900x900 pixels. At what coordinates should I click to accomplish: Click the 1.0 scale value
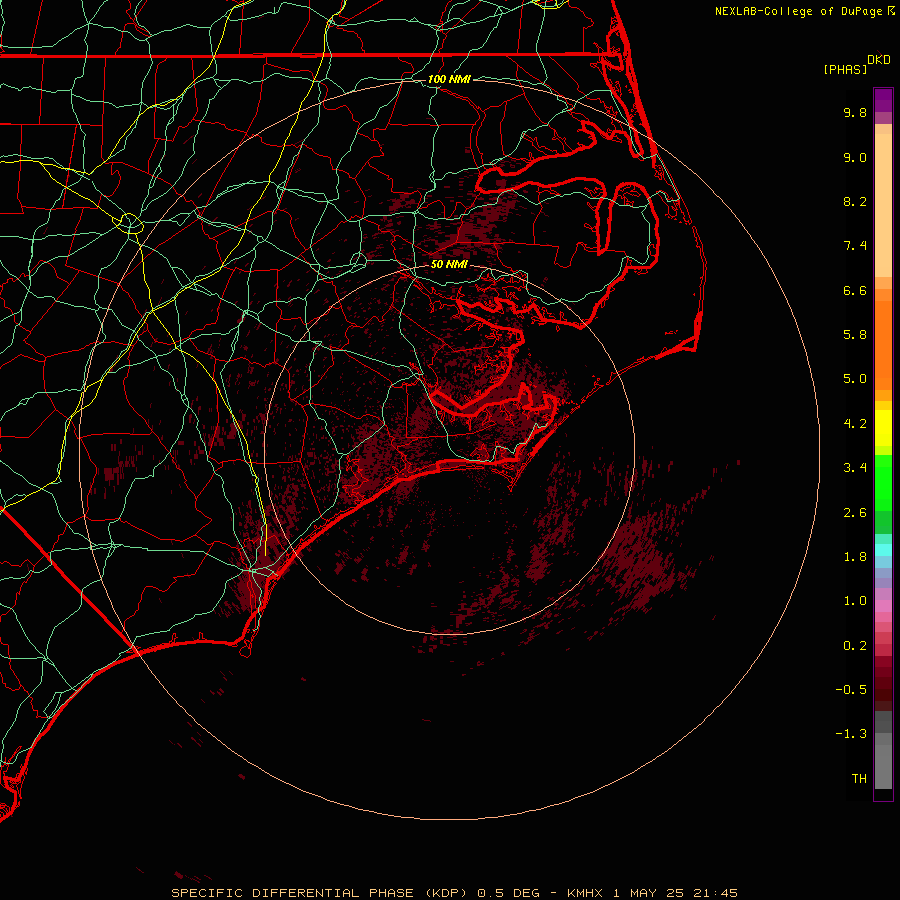855,601
